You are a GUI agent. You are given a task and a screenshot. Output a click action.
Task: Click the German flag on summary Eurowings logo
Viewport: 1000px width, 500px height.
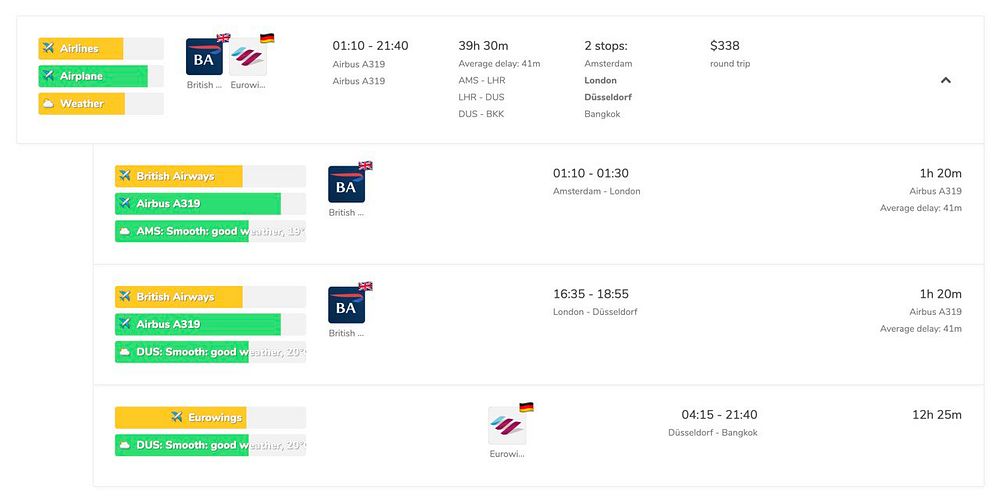pyautogui.click(x=267, y=38)
